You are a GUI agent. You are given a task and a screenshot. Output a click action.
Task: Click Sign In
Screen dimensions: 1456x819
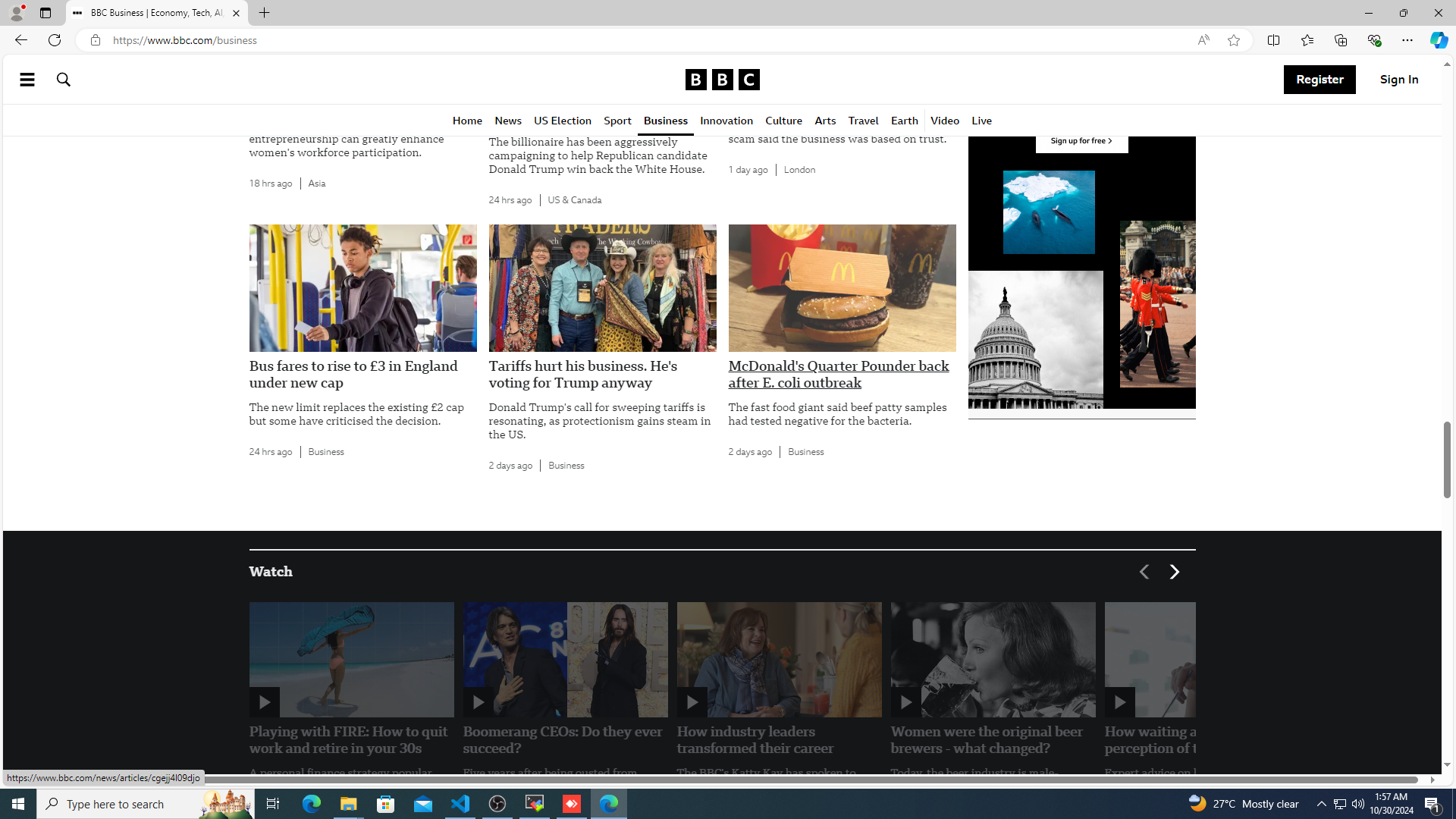(1399, 80)
